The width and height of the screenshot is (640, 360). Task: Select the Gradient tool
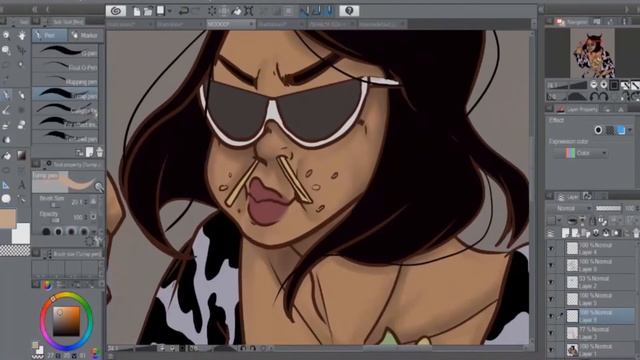(x=22, y=155)
